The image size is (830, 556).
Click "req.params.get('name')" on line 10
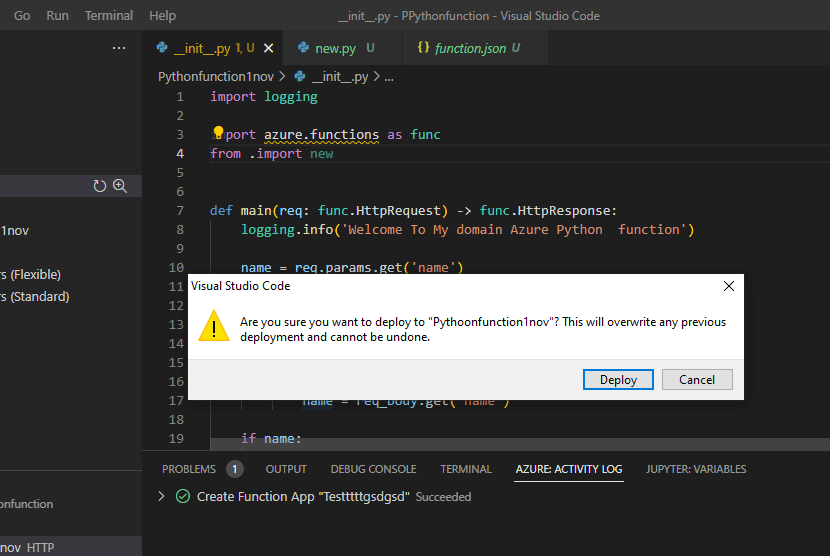[379, 267]
